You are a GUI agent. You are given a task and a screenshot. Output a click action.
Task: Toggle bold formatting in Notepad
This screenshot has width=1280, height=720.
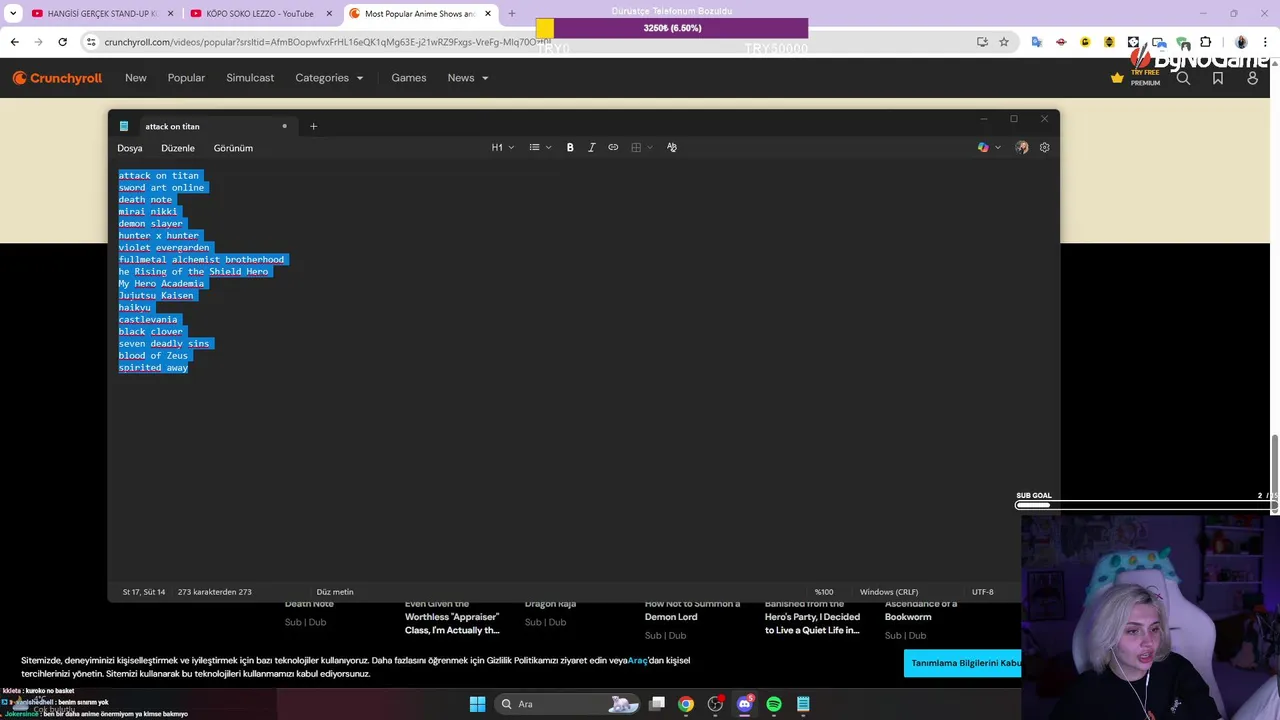pos(570,147)
